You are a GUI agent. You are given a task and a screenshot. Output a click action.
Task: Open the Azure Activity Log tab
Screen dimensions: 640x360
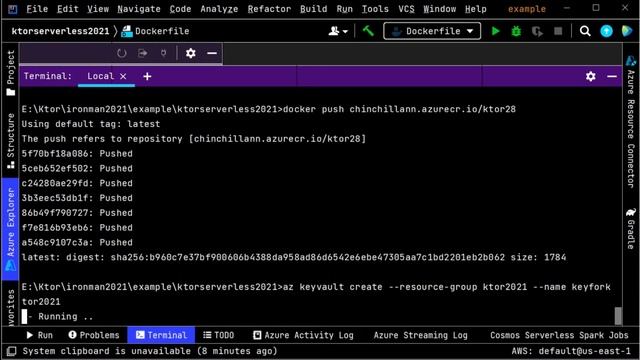tap(303, 335)
